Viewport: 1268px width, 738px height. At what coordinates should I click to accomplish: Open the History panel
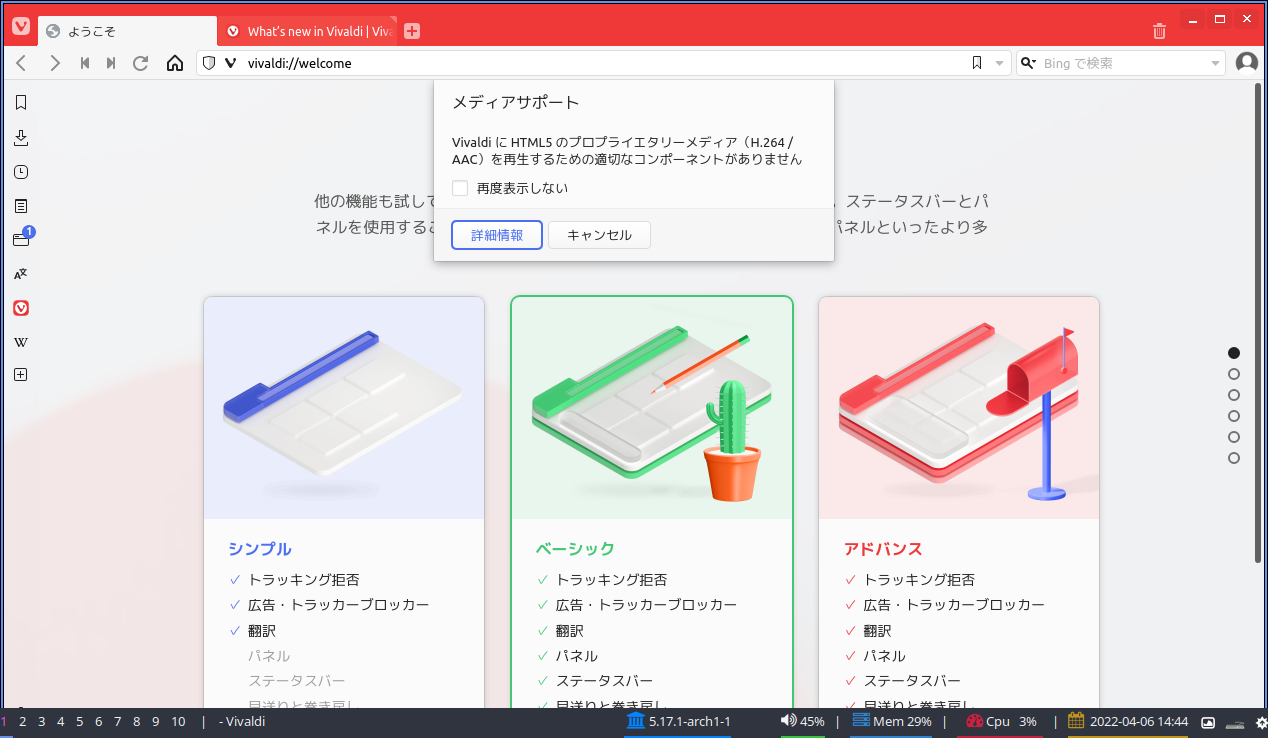pyautogui.click(x=21, y=172)
